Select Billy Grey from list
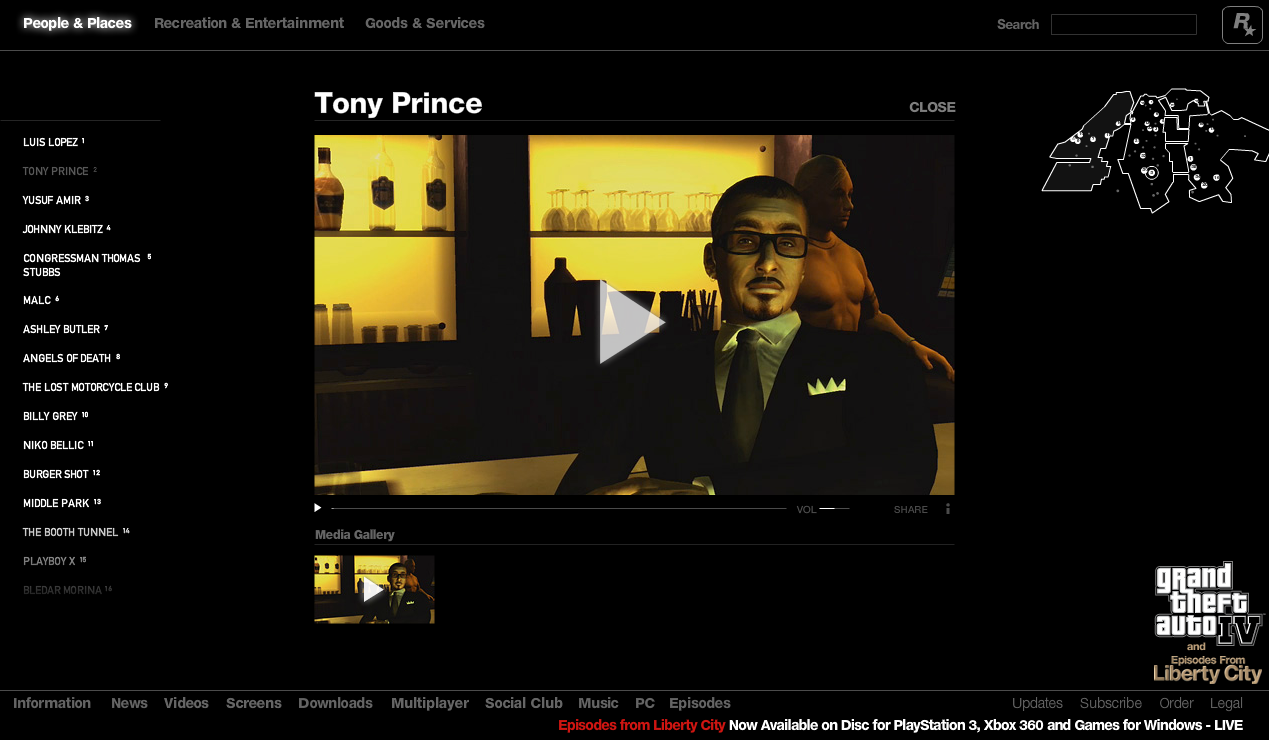 coord(56,416)
